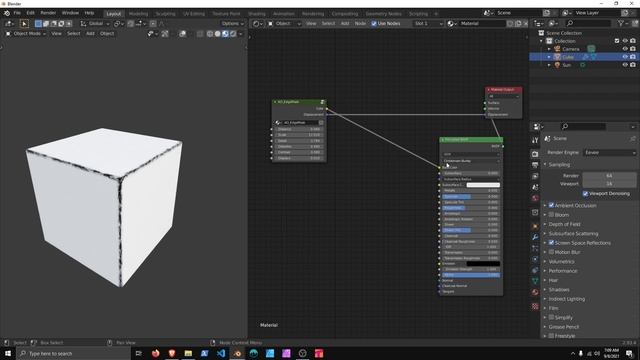Open the Render Engine dropdown
The image size is (640, 360).
pyautogui.click(x=610, y=153)
